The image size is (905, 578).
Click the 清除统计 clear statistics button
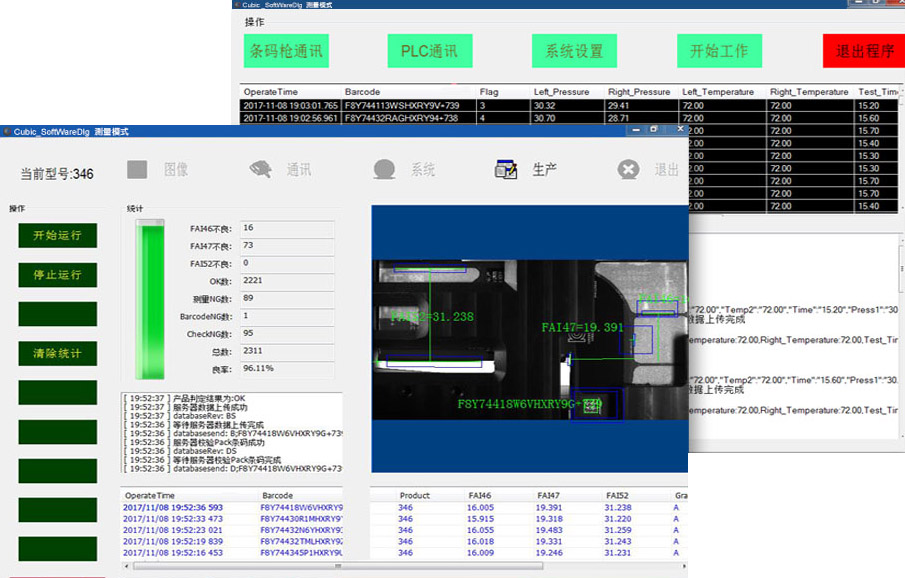coord(57,353)
